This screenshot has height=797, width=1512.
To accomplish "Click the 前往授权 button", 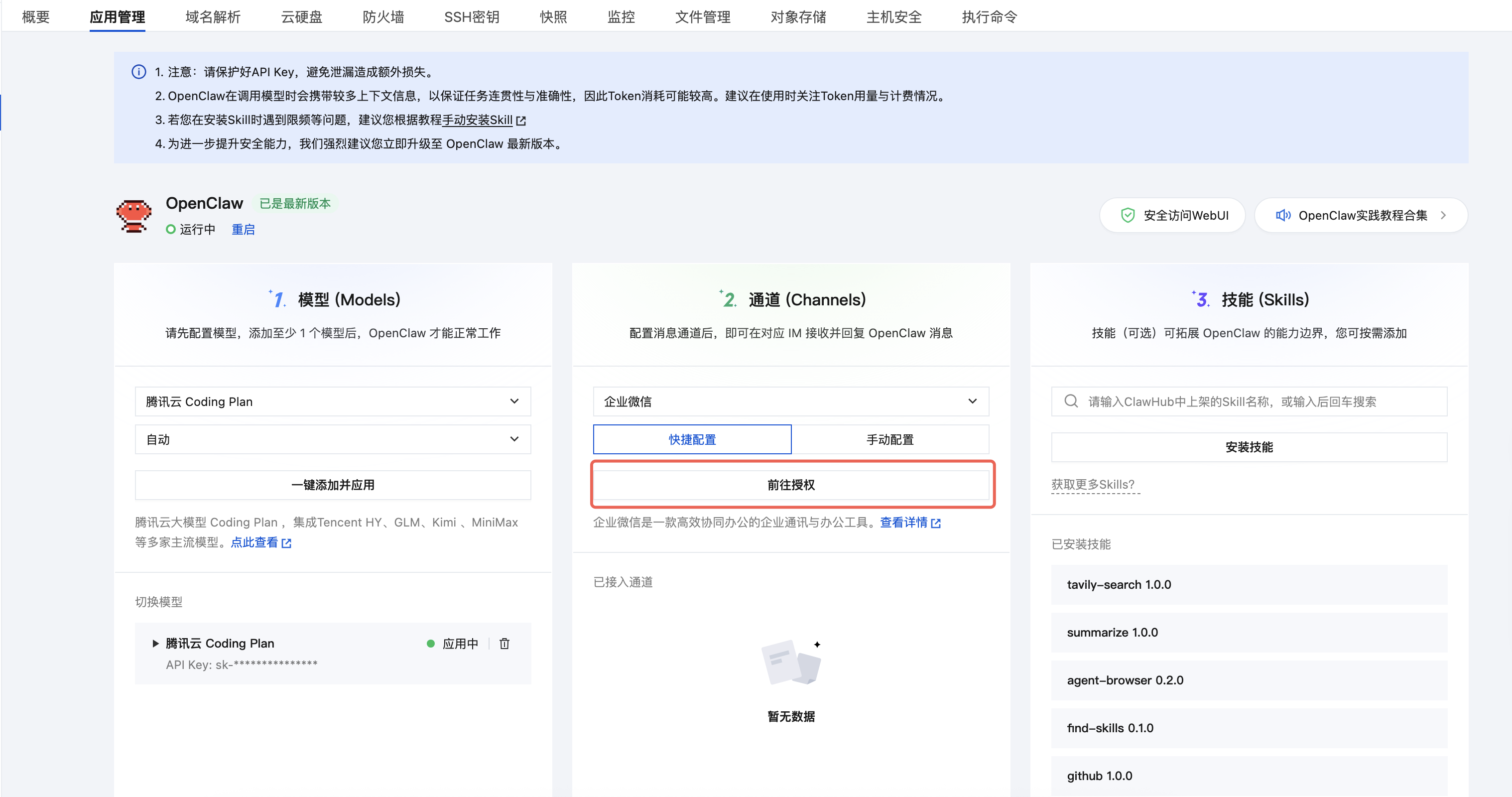I will click(791, 485).
